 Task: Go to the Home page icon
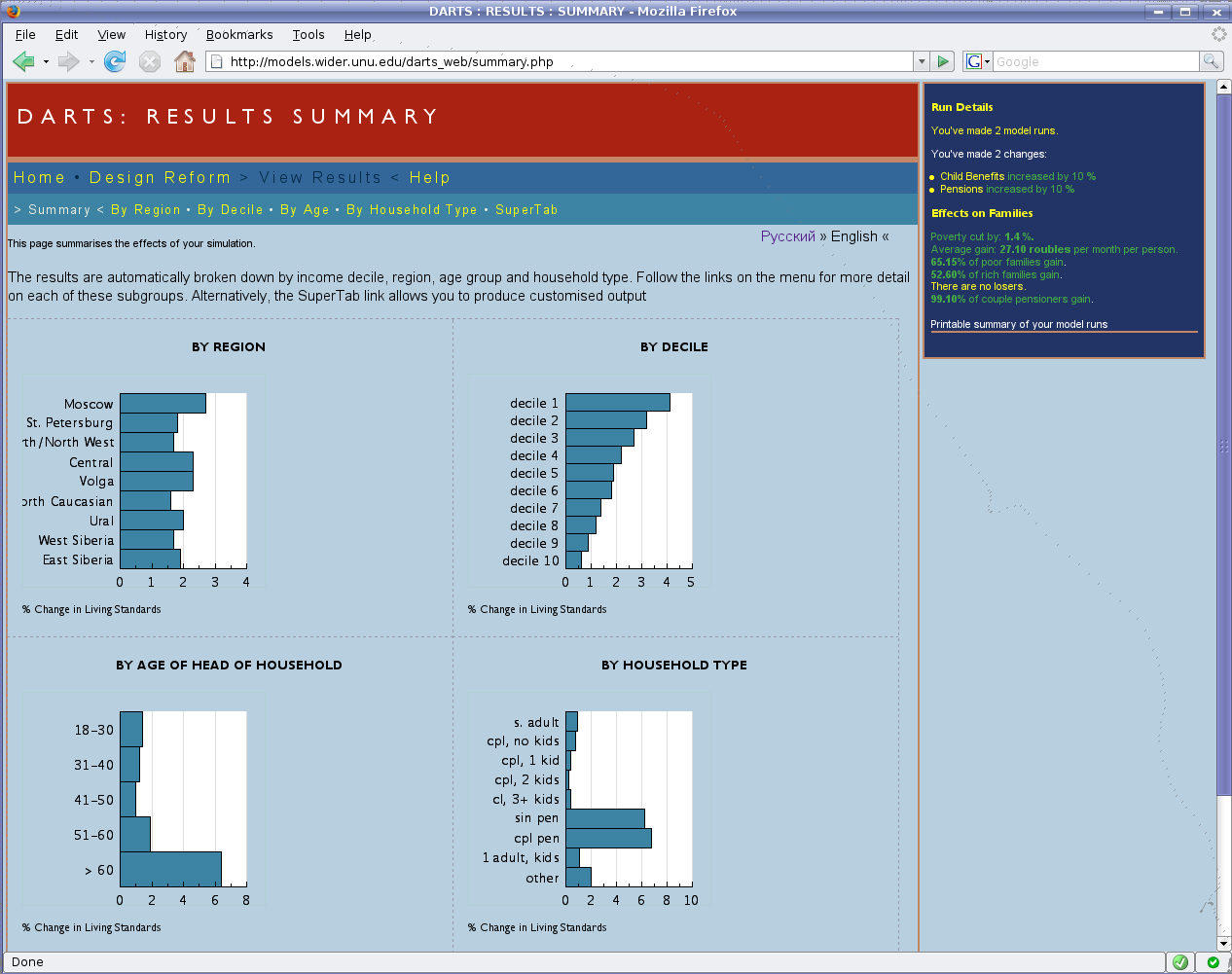click(x=184, y=62)
